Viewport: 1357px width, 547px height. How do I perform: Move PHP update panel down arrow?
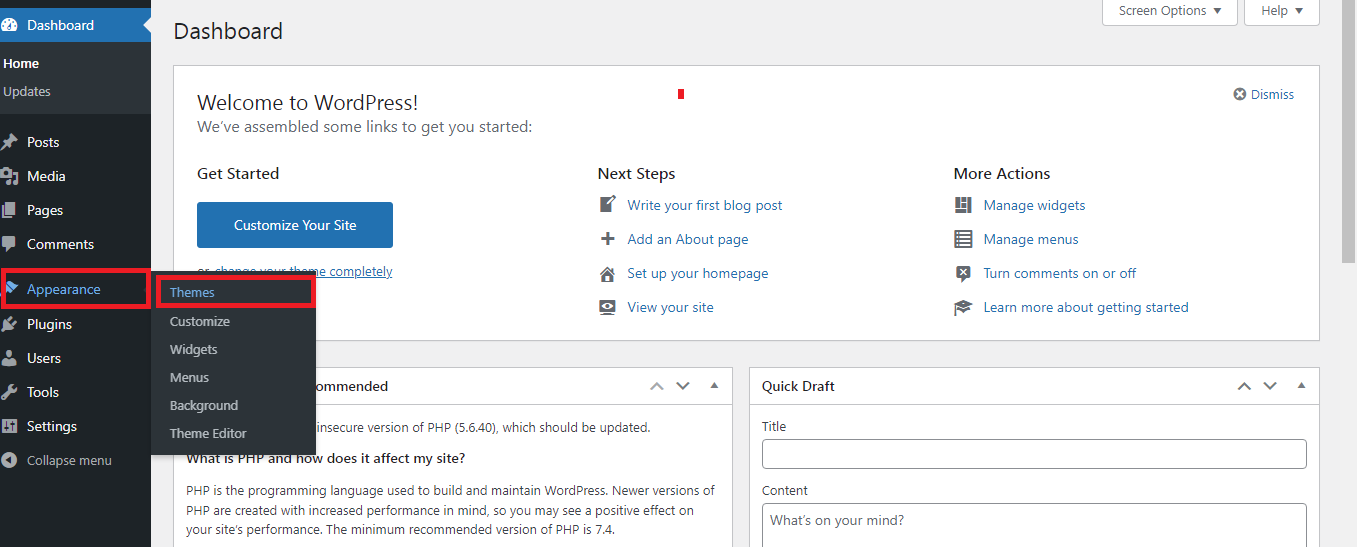pos(683,386)
